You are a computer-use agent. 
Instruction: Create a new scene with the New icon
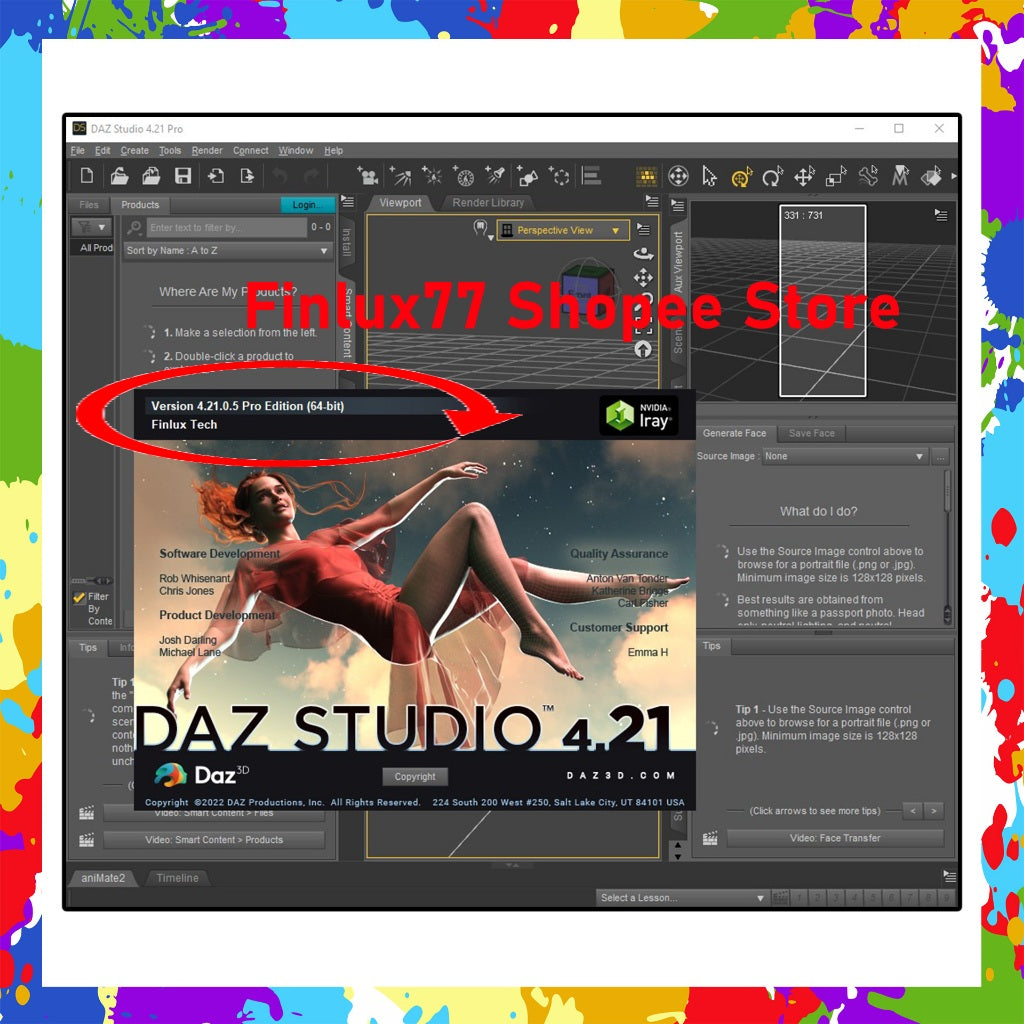(87, 176)
